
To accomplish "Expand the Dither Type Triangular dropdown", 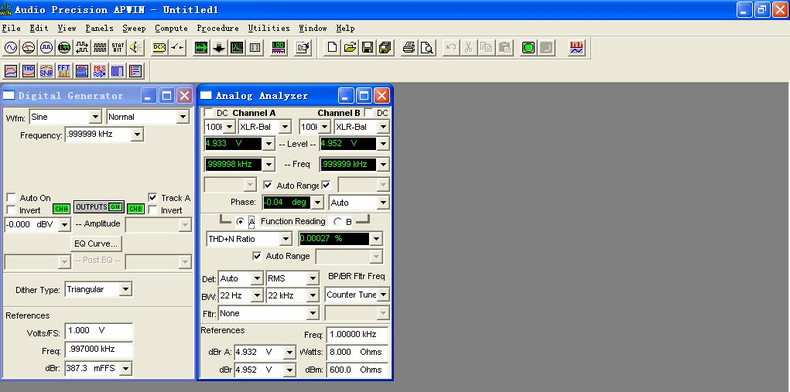I will pyautogui.click(x=126, y=289).
